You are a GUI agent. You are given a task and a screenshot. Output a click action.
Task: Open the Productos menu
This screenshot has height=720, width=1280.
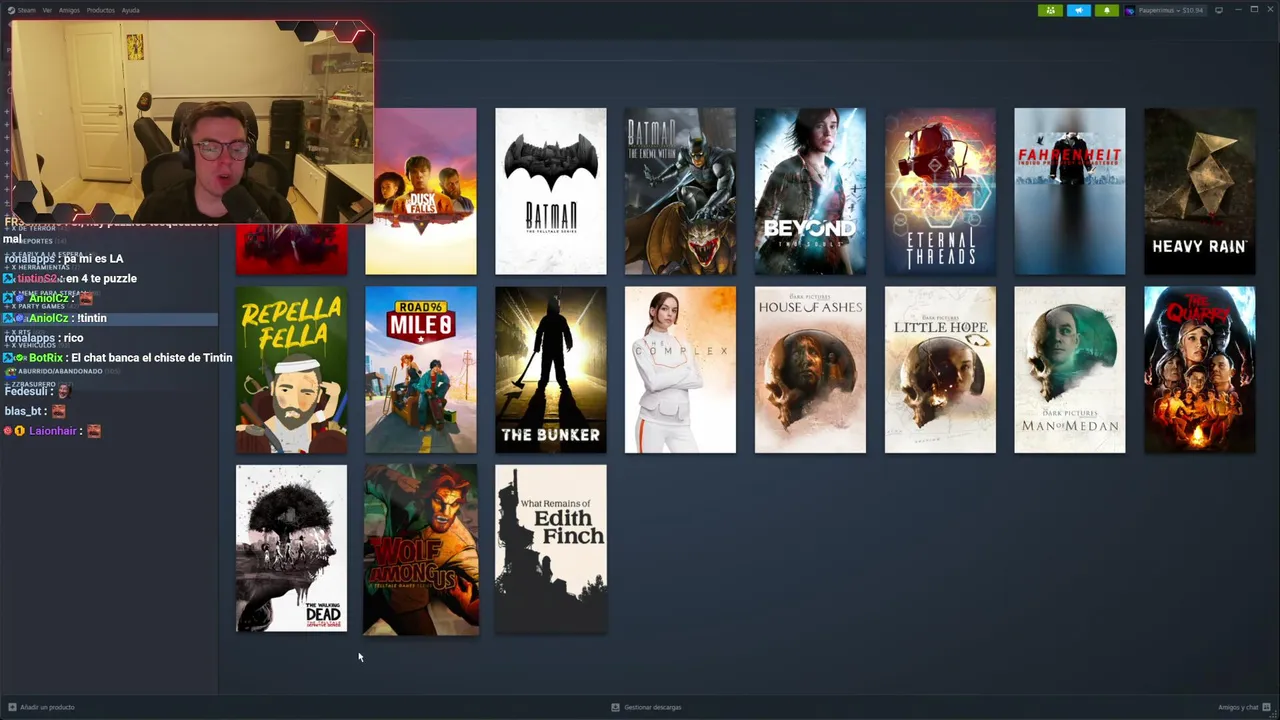coord(101,10)
